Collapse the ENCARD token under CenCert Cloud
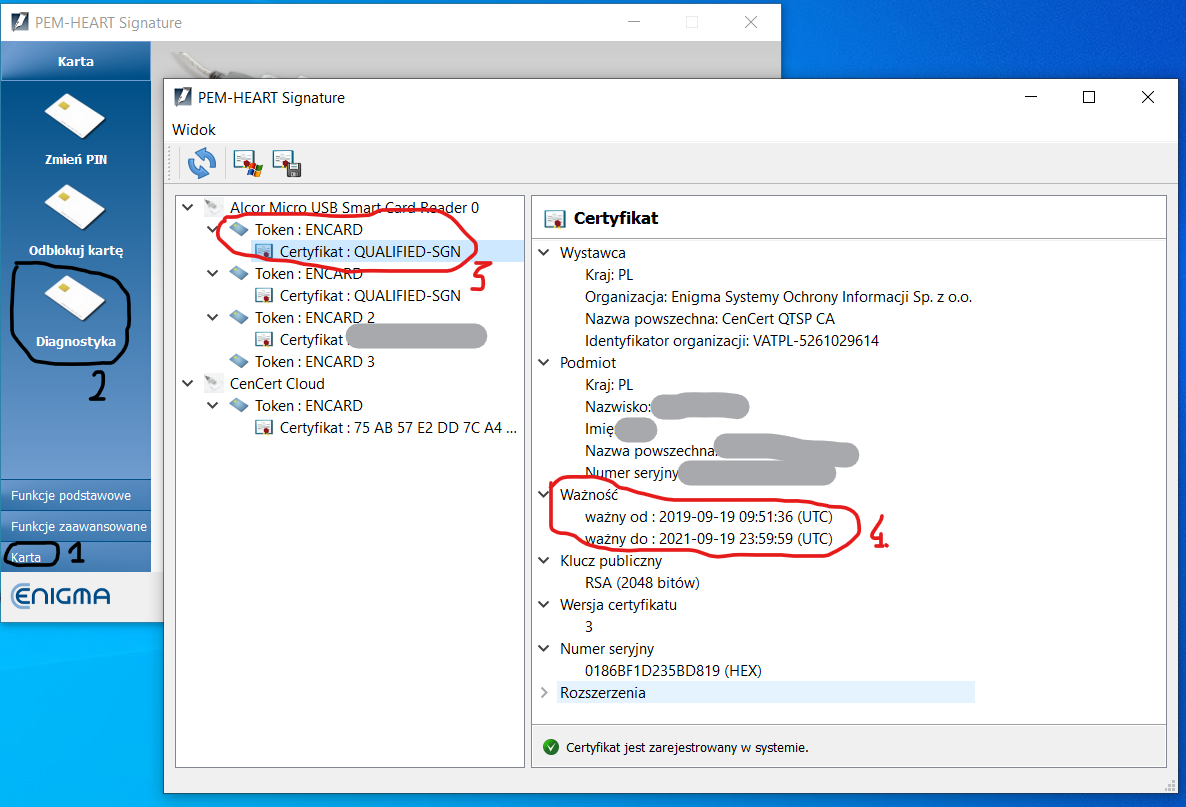Image resolution: width=1186 pixels, height=807 pixels. point(213,405)
